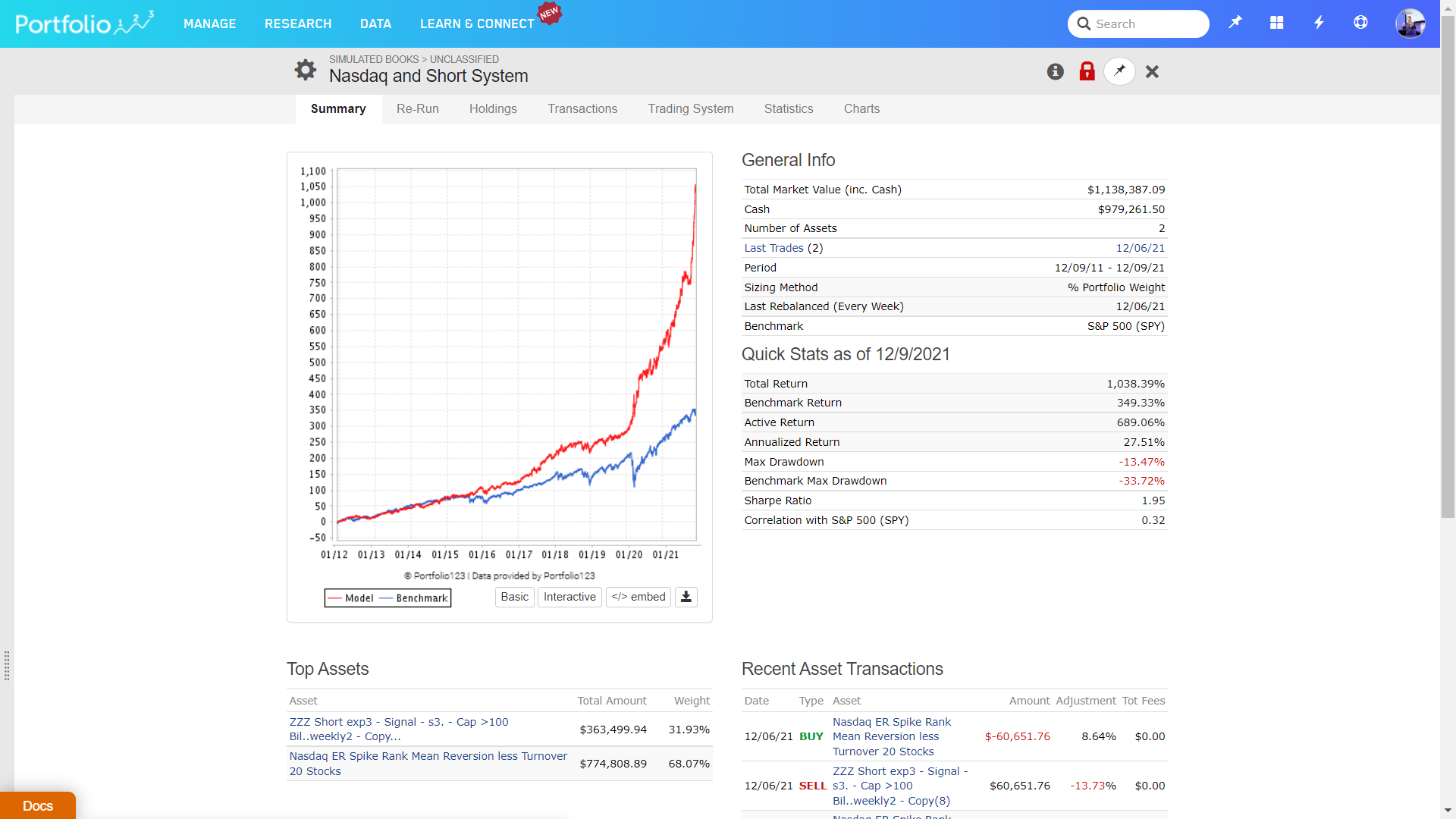This screenshot has width=1456, height=819.
Task: Expand the RESEARCH menu
Action: coord(298,24)
